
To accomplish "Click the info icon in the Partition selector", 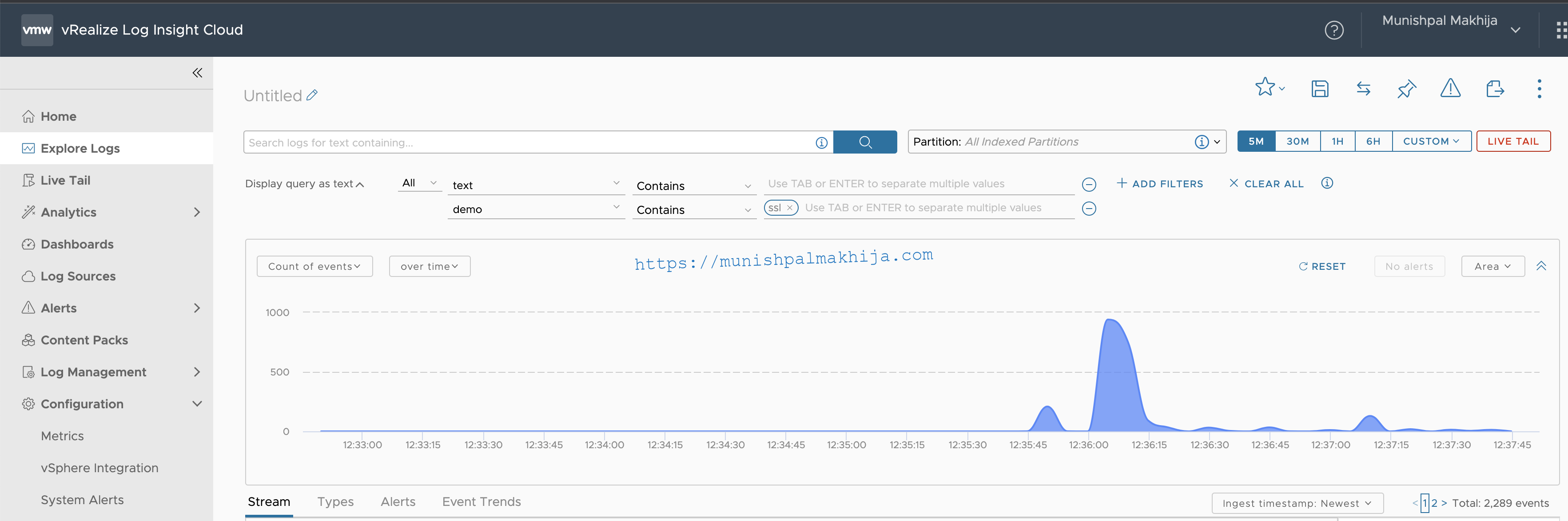I will pos(1201,142).
